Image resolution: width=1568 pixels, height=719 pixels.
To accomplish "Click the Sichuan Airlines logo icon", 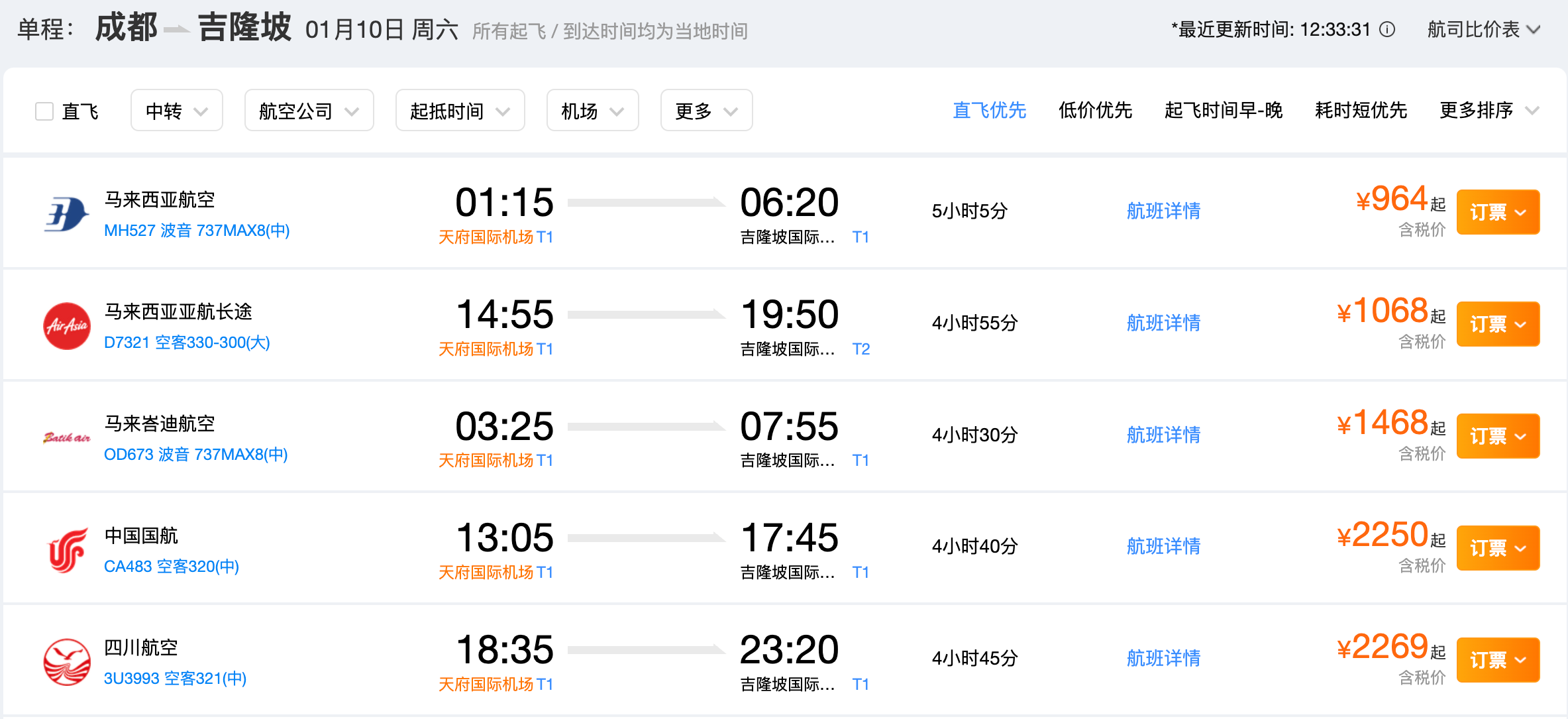I will point(66,661).
